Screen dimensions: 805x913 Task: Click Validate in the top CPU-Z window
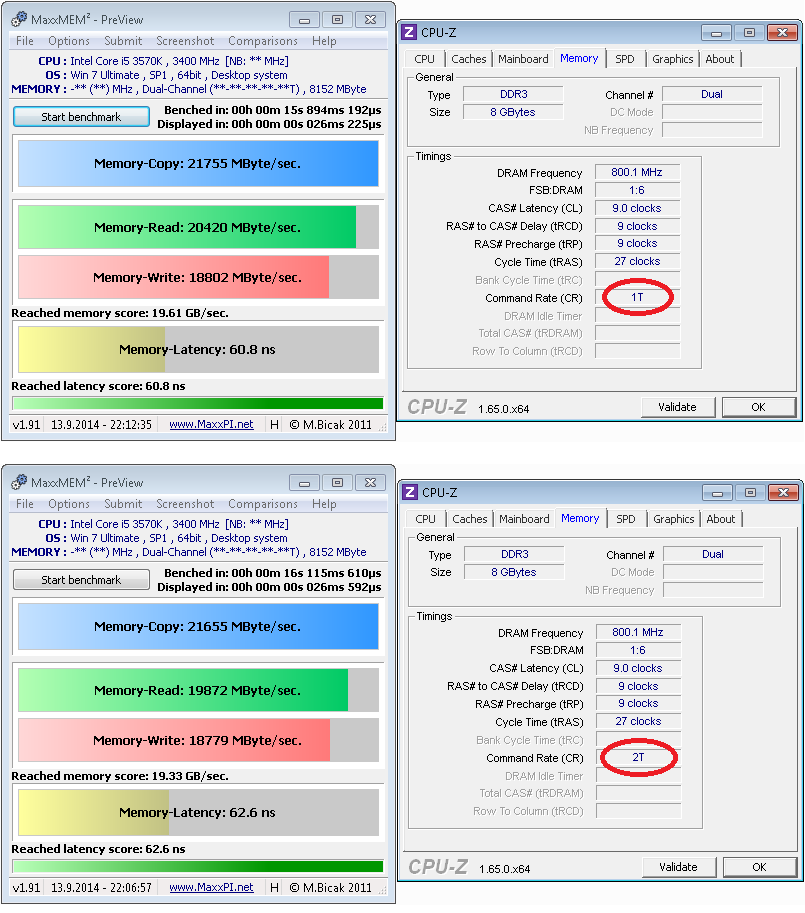coord(678,407)
